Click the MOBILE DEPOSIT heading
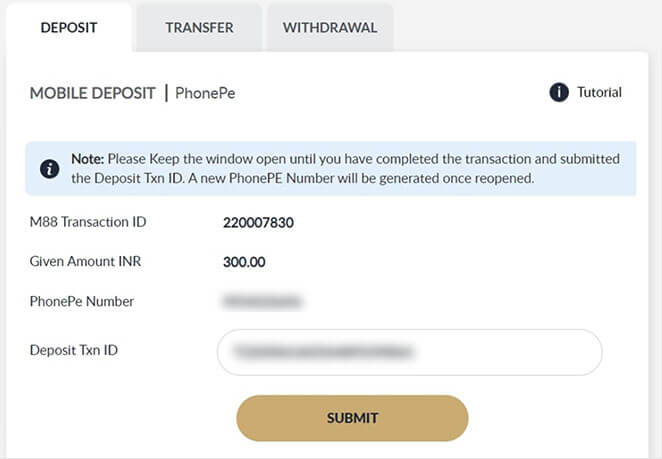662x459 pixels. coord(92,94)
